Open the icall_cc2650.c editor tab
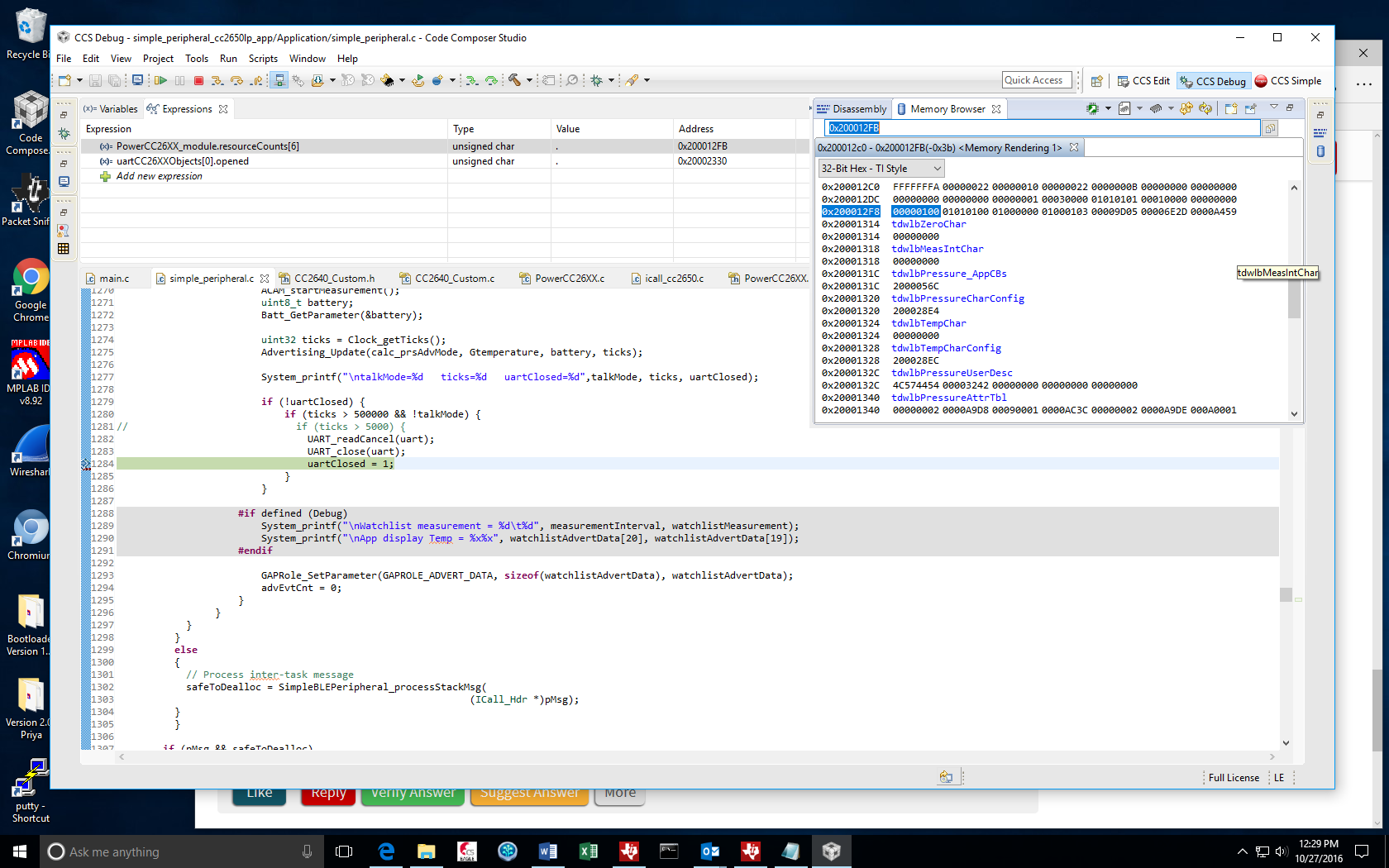Viewport: 1389px width, 868px height. click(667, 279)
